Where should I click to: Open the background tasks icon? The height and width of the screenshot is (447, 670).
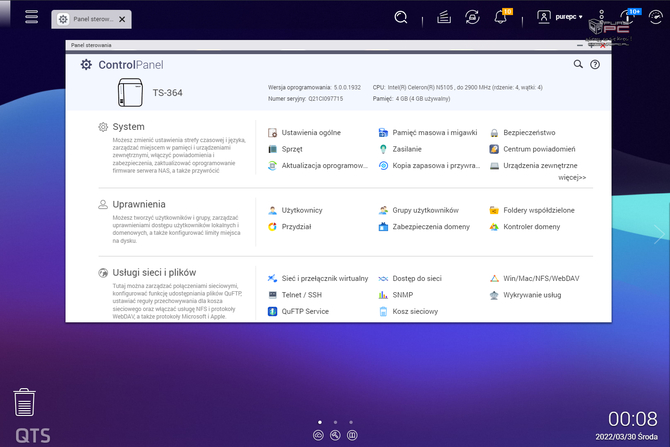(x=444, y=17)
